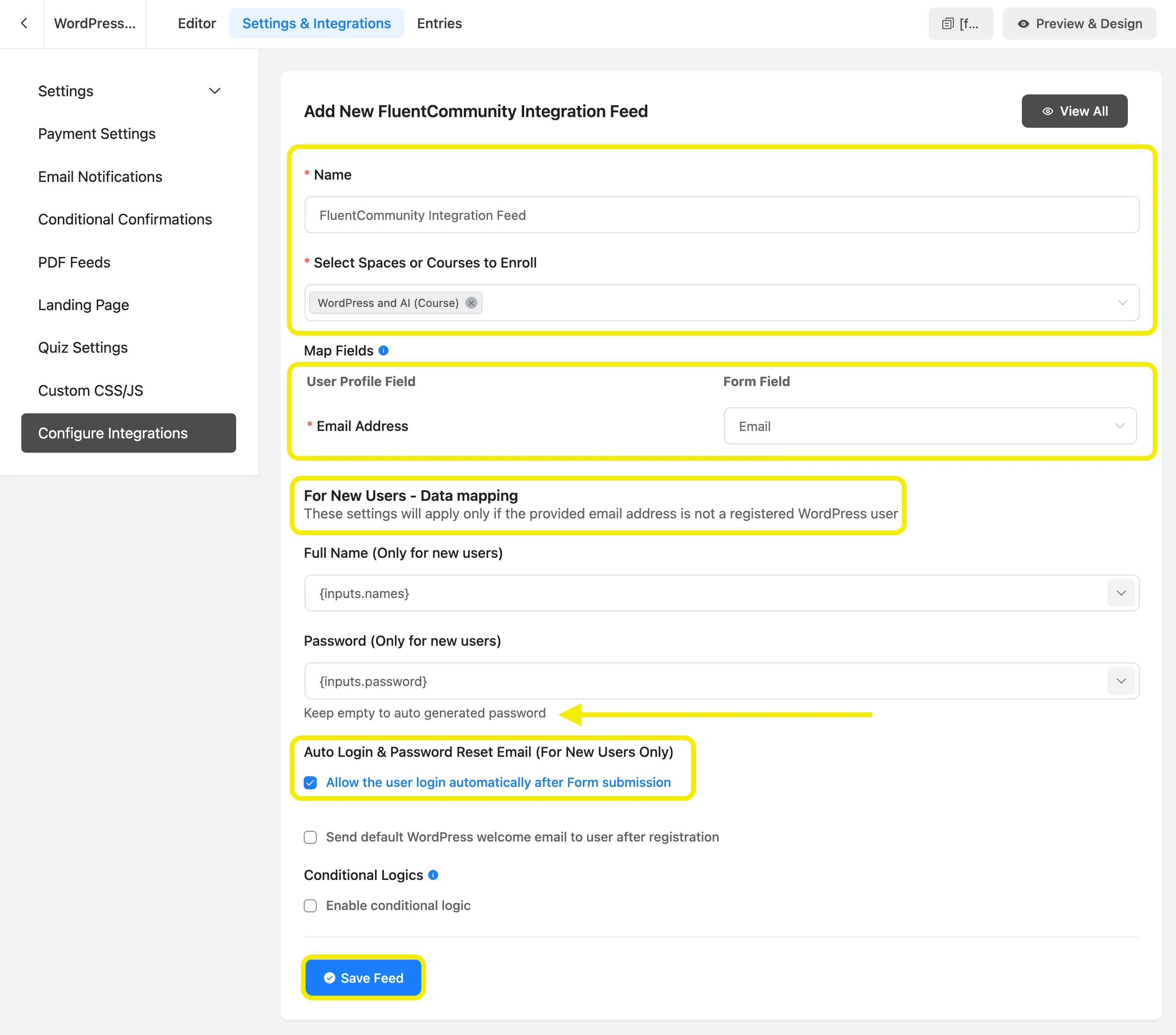The width and height of the screenshot is (1176, 1035).
Task: Click 'Allow the user login automatically' label
Action: (498, 782)
